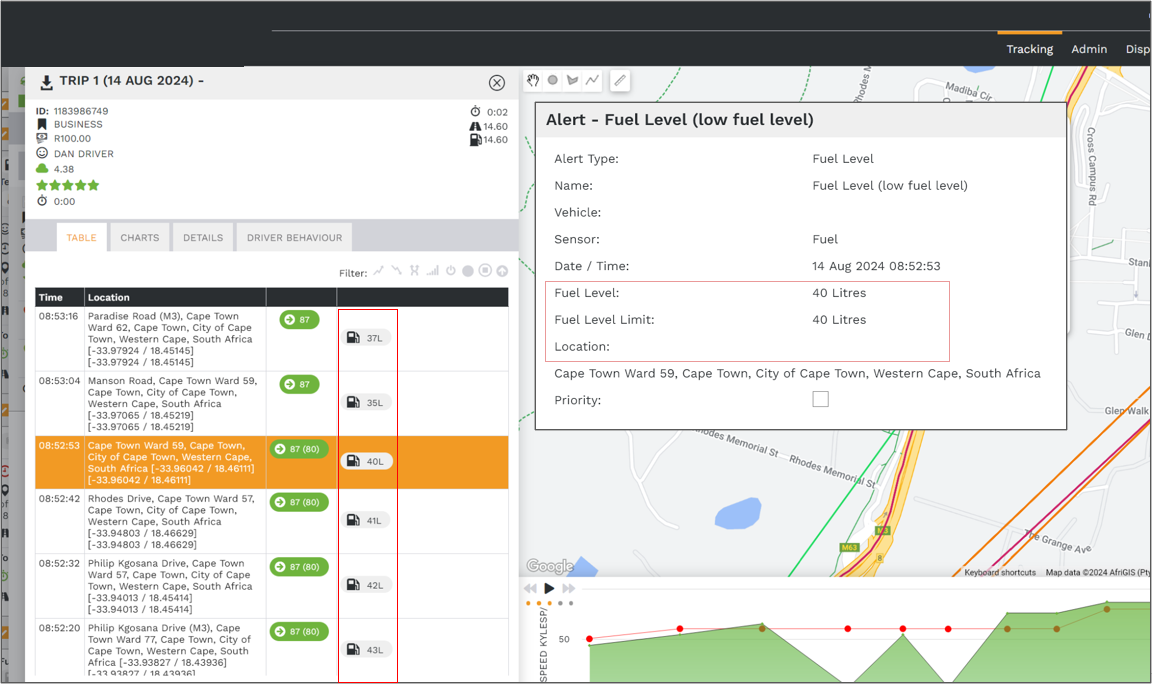1152x684 pixels.
Task: Toggle the signal strength filter icon
Action: 432,271
